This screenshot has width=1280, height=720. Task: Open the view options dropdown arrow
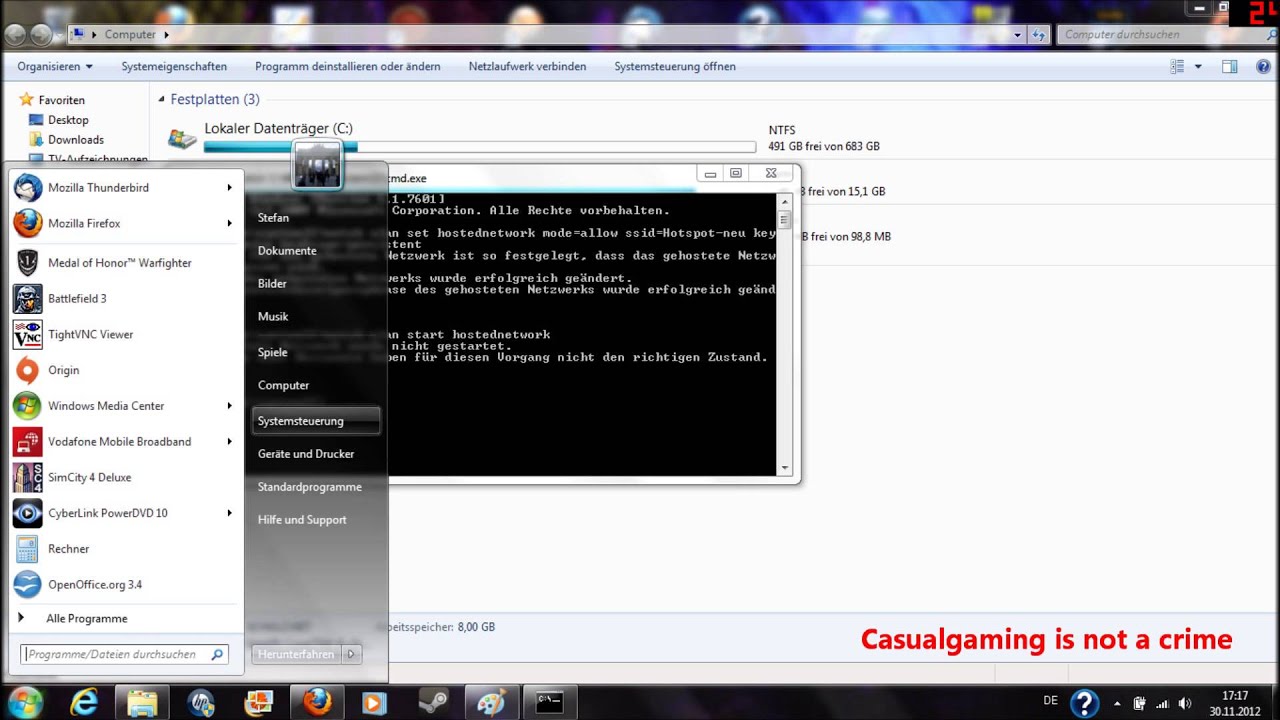(x=1198, y=67)
